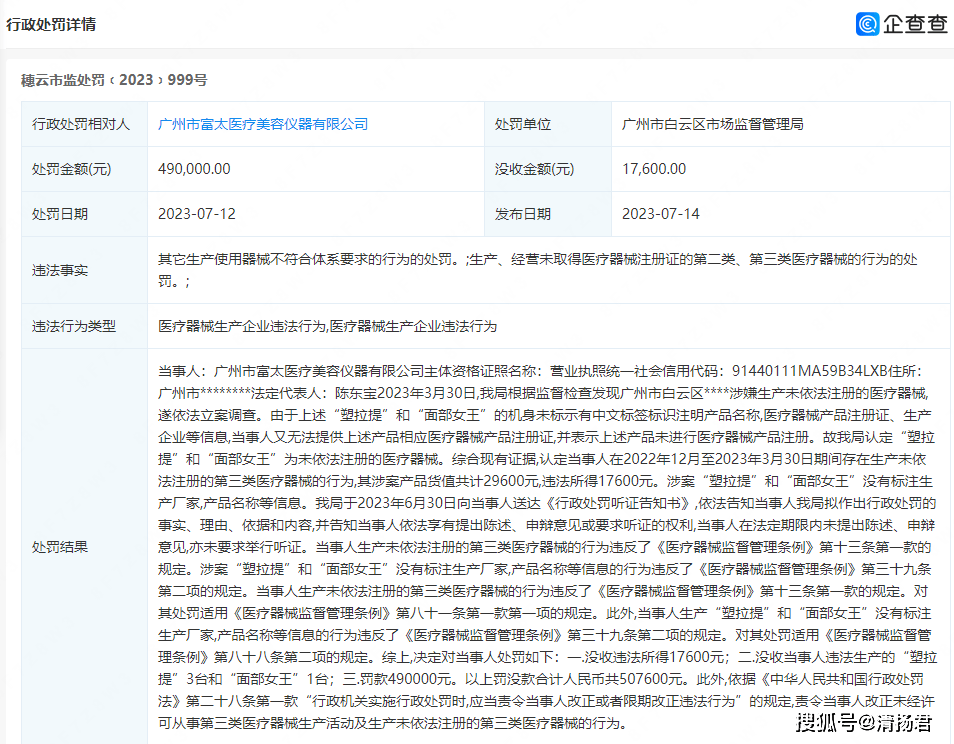Click the 处罚单位 label cell
This screenshot has height=744, width=954.
pos(523,124)
